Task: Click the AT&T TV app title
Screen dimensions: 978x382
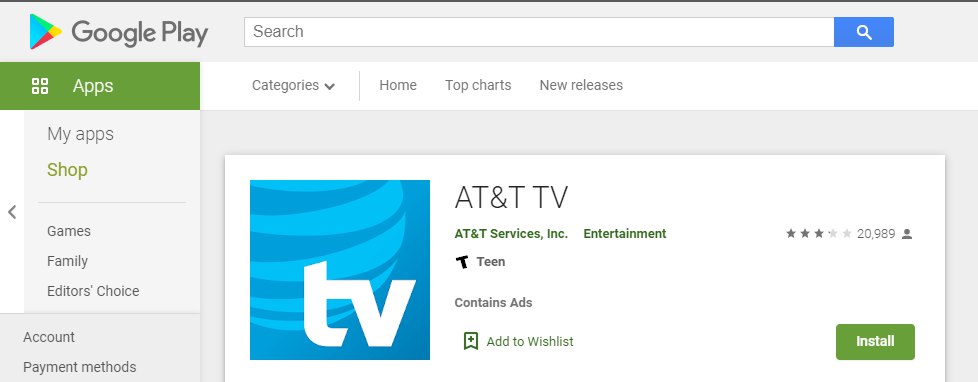Action: (511, 198)
